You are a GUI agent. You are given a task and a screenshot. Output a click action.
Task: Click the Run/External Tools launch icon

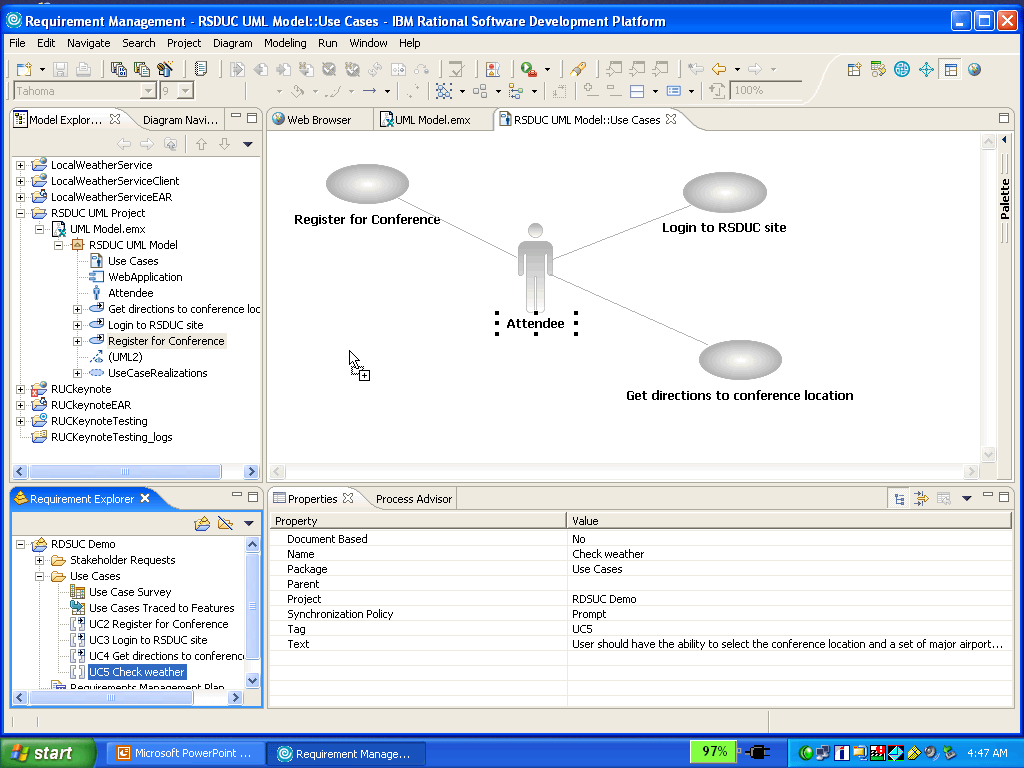(528, 69)
